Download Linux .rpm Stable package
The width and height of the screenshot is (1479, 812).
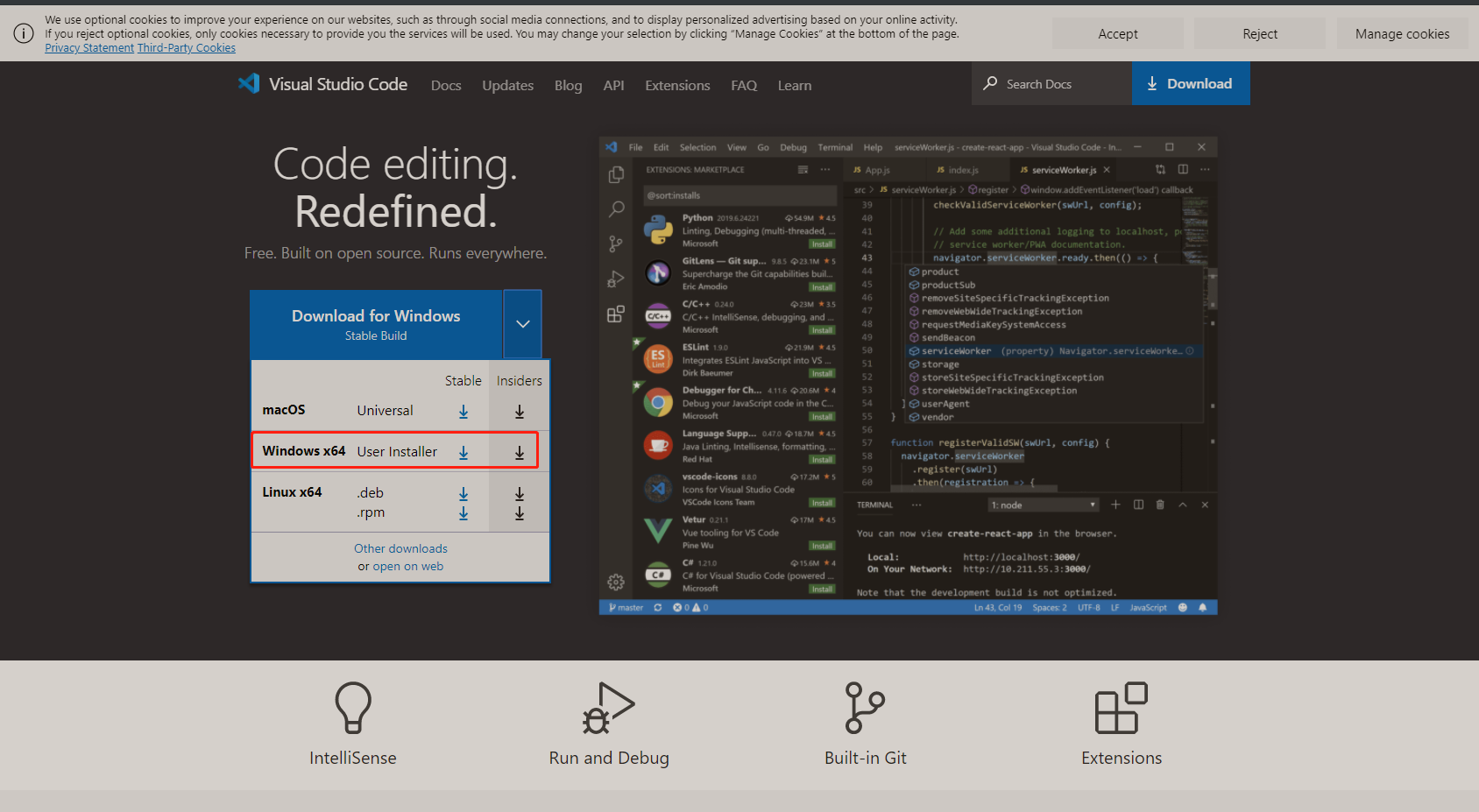point(464,513)
